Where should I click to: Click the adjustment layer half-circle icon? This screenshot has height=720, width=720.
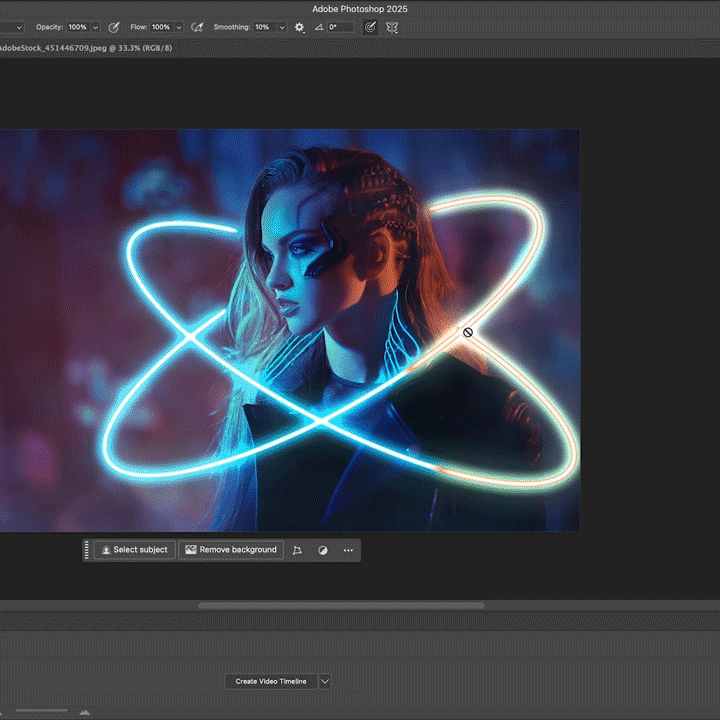tap(323, 550)
